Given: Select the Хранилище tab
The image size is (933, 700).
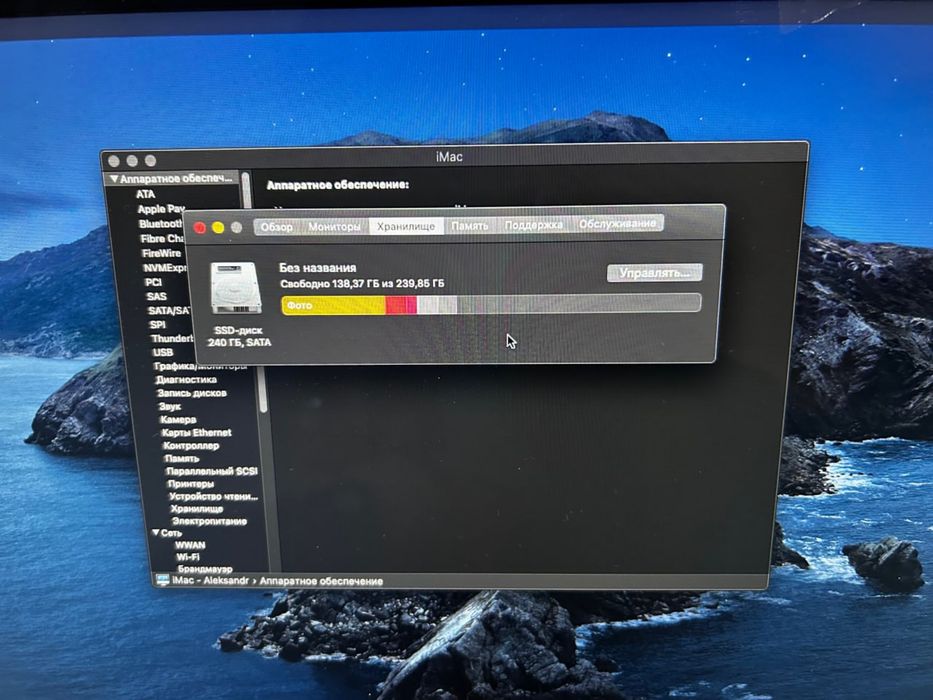Looking at the screenshot, I should 406,226.
